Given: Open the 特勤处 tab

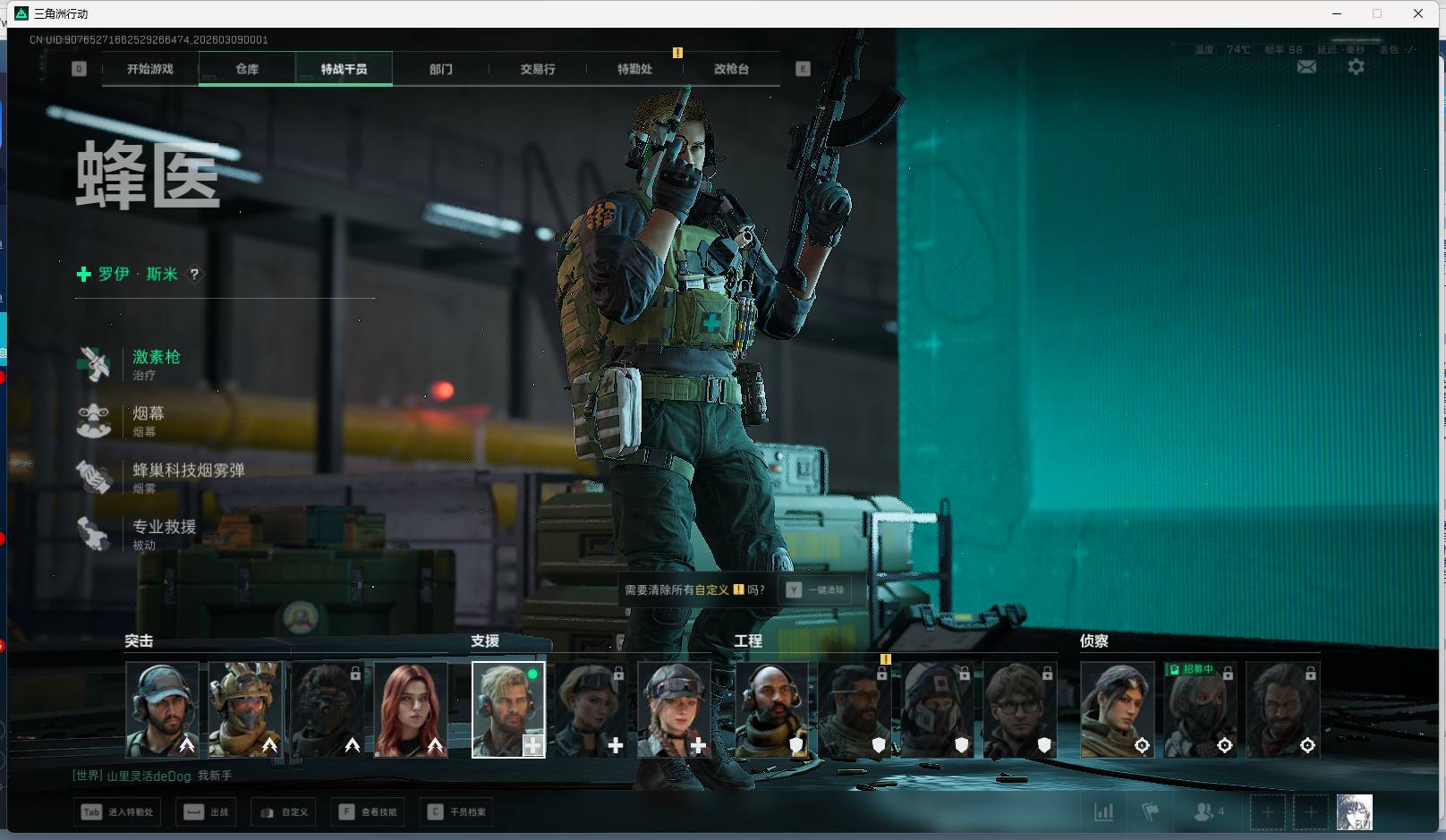Looking at the screenshot, I should (x=634, y=69).
